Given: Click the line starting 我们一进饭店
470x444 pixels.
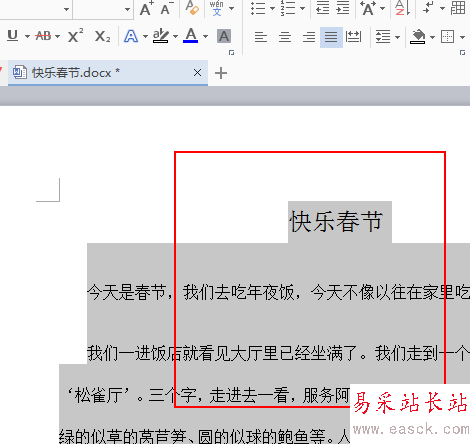Looking at the screenshot, I should 278,353.
